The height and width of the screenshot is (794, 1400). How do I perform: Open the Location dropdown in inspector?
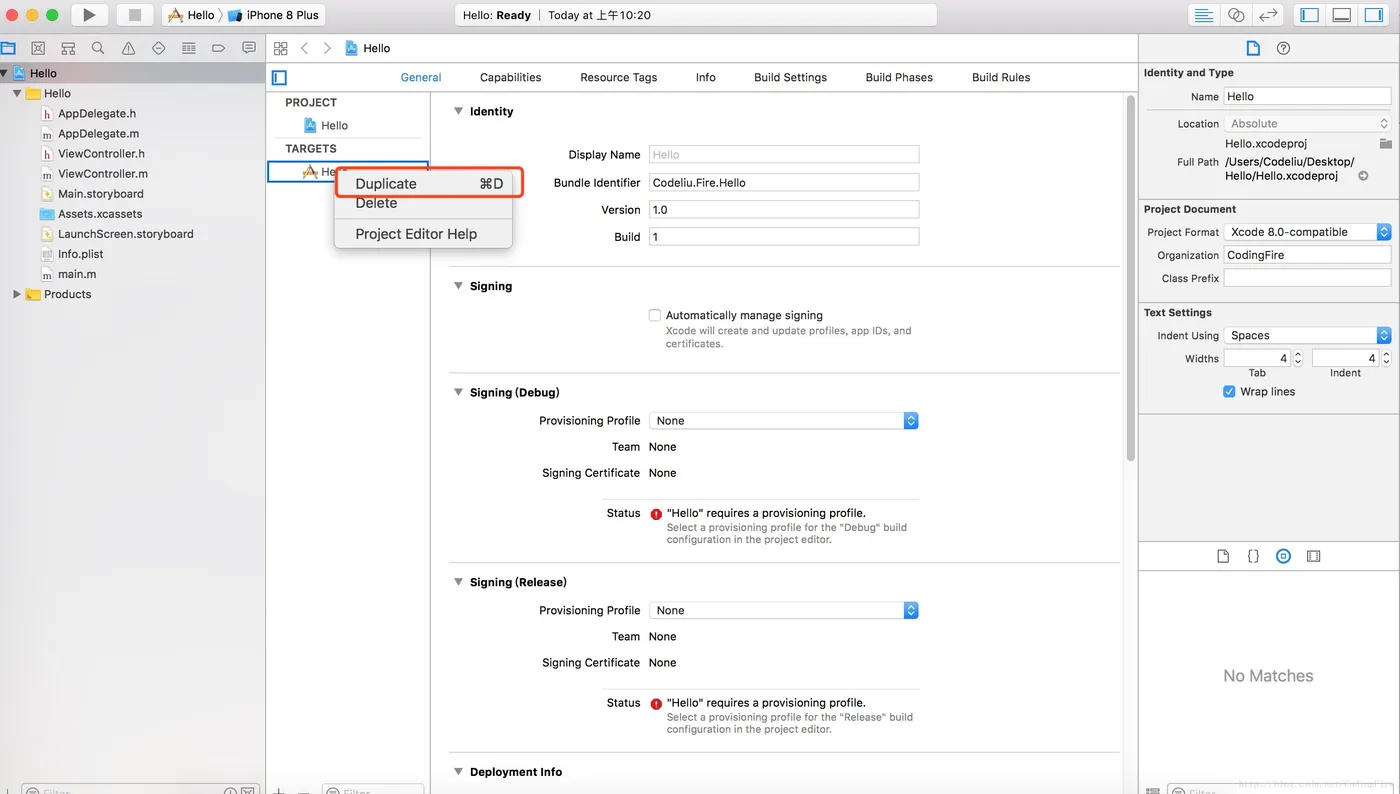tap(1307, 124)
